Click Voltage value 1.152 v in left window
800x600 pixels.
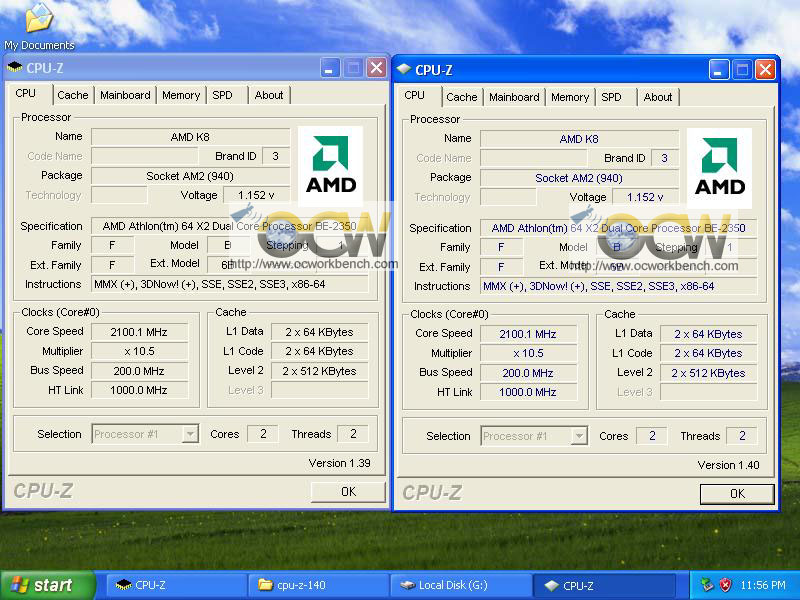[x=256, y=195]
